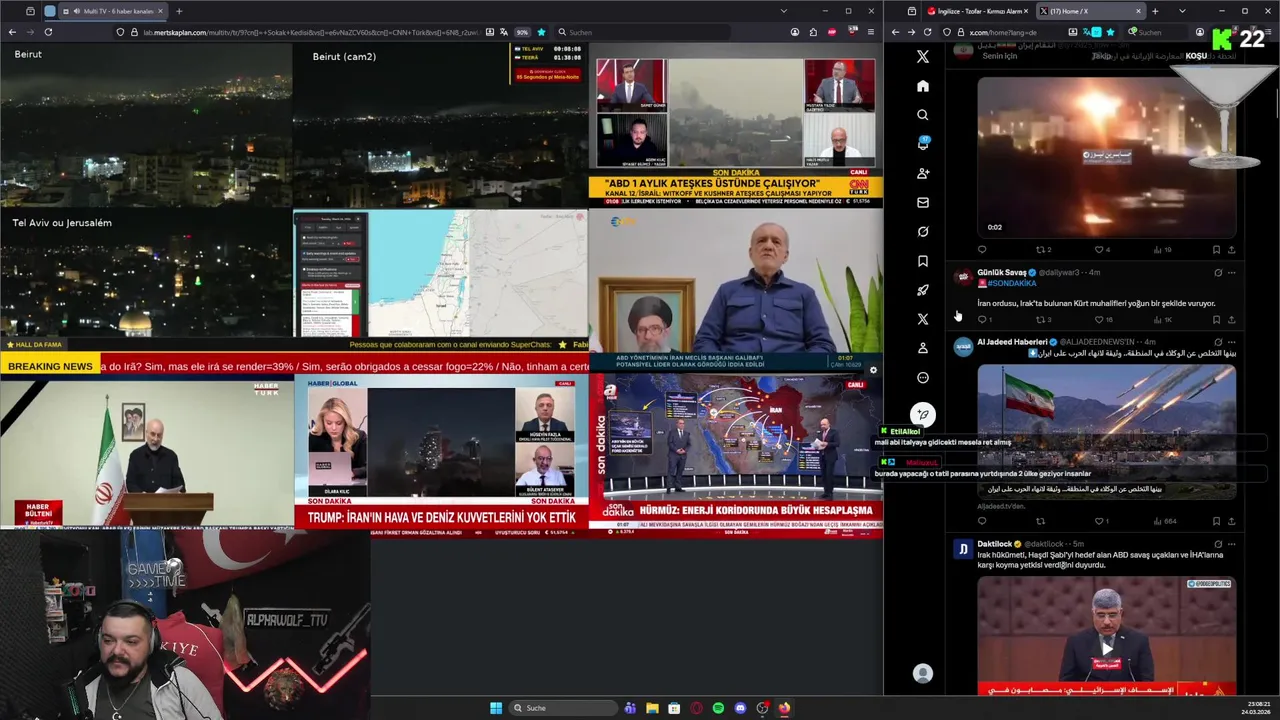Expand tab list dropdown in X window
The image size is (1280, 720).
click(1182, 11)
